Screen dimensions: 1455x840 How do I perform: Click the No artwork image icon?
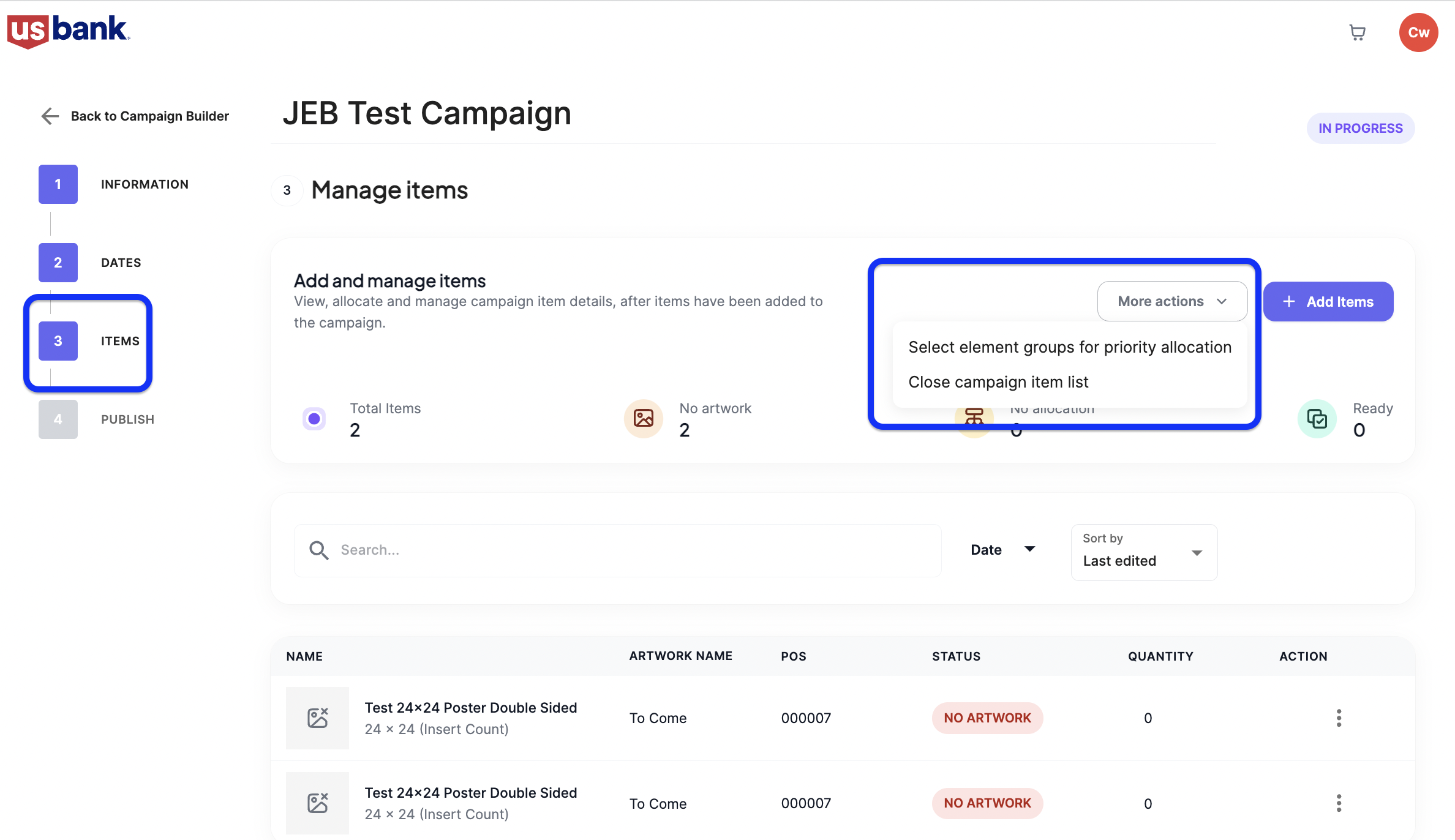(643, 419)
